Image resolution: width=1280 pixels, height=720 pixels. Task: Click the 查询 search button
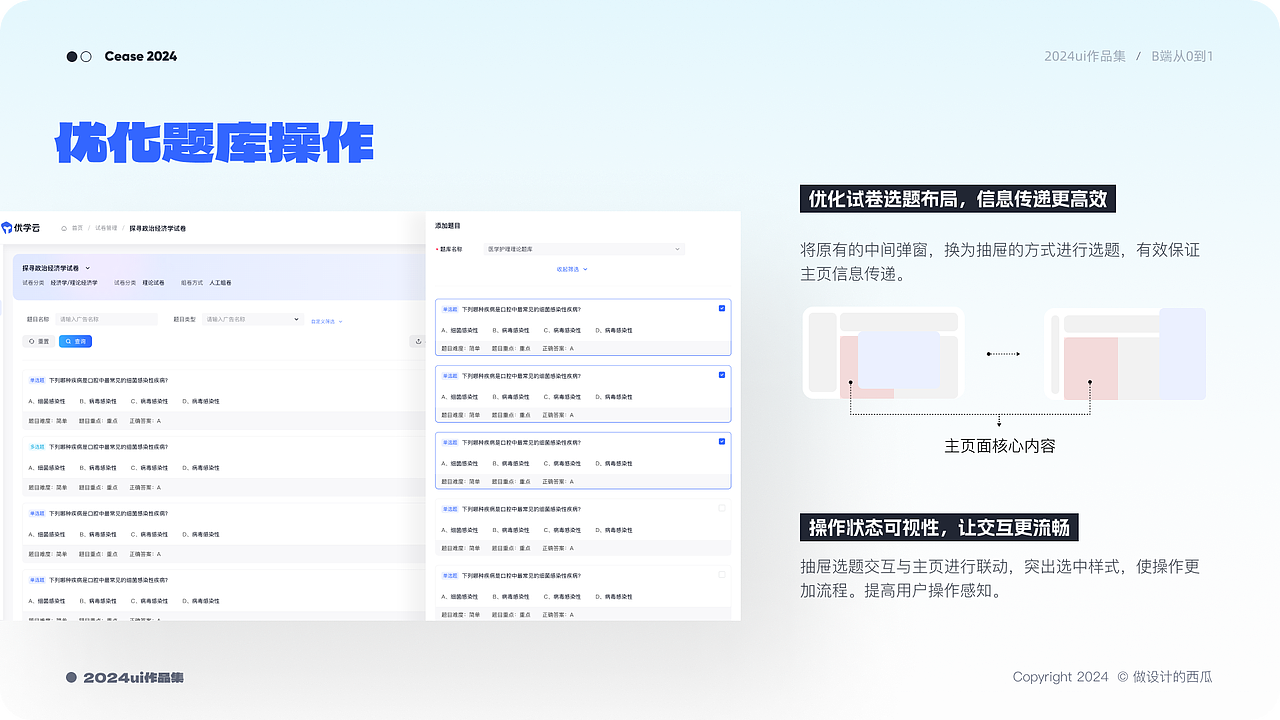(76, 341)
